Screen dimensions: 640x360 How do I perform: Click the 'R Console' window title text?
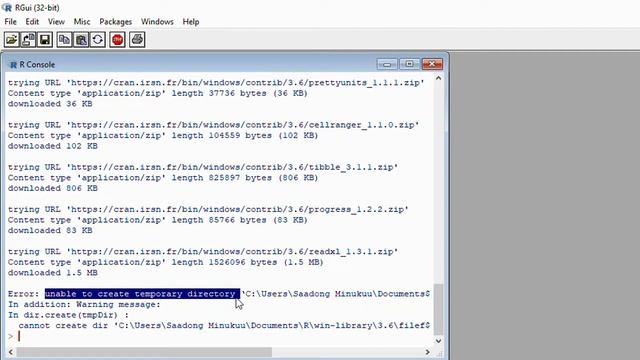(37, 65)
